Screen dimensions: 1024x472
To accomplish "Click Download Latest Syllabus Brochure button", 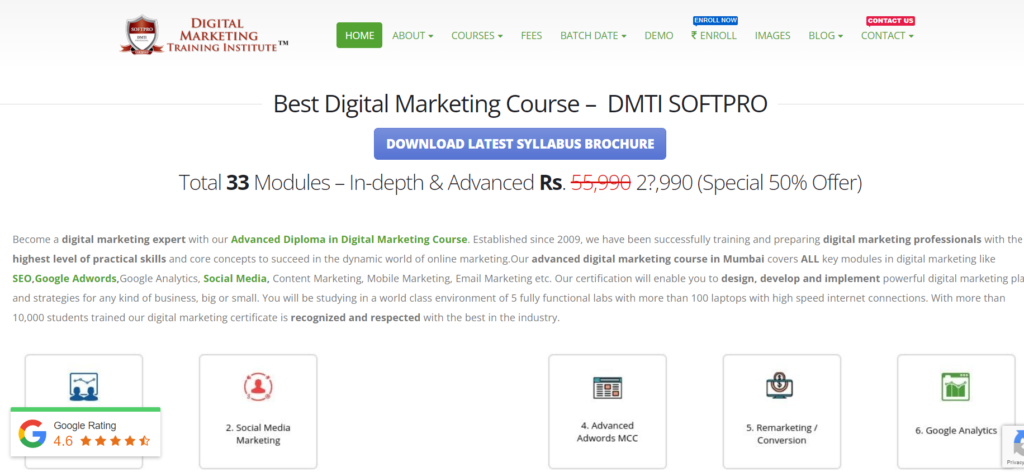I will tap(520, 144).
